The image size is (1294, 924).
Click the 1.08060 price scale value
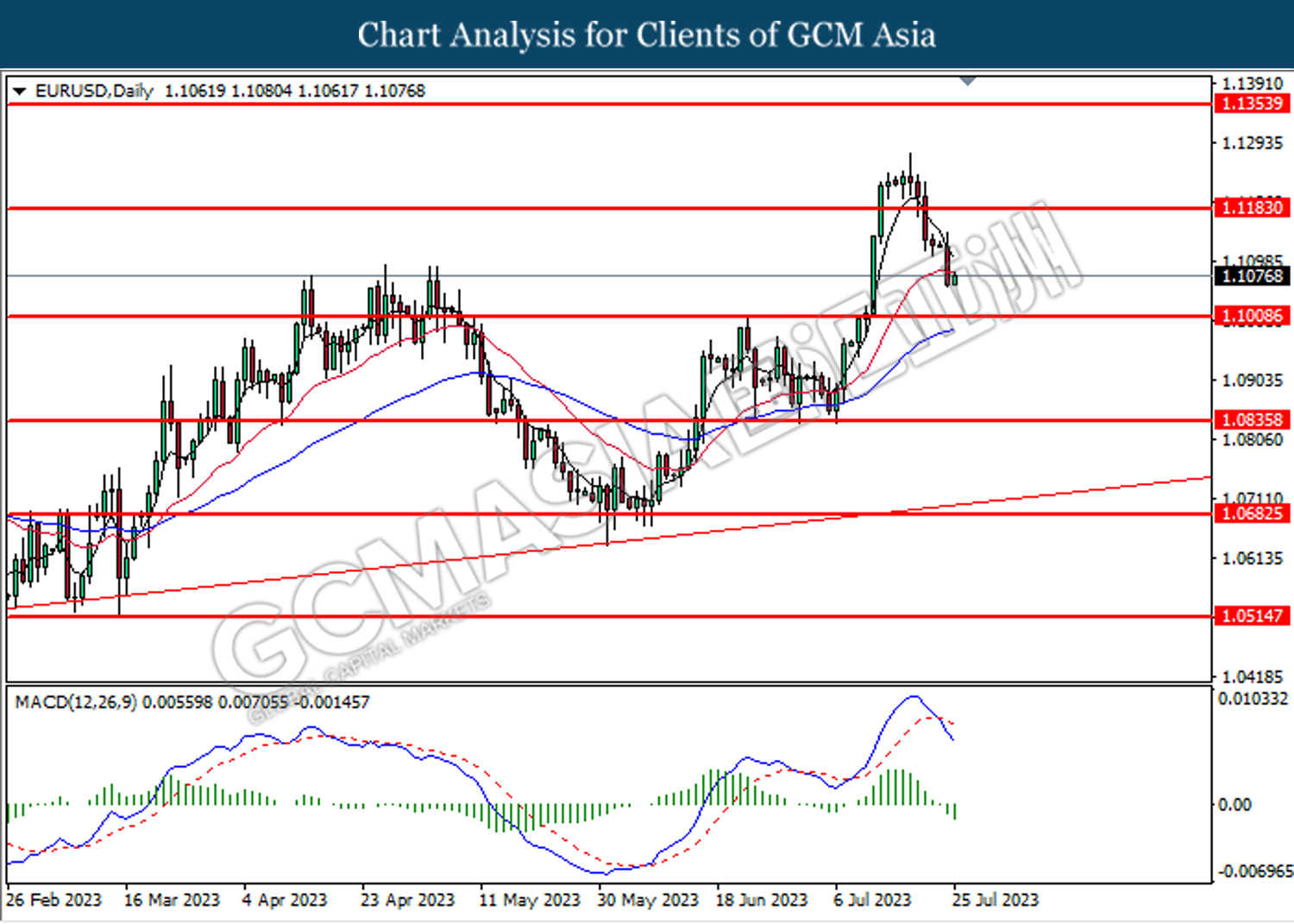[1253, 440]
